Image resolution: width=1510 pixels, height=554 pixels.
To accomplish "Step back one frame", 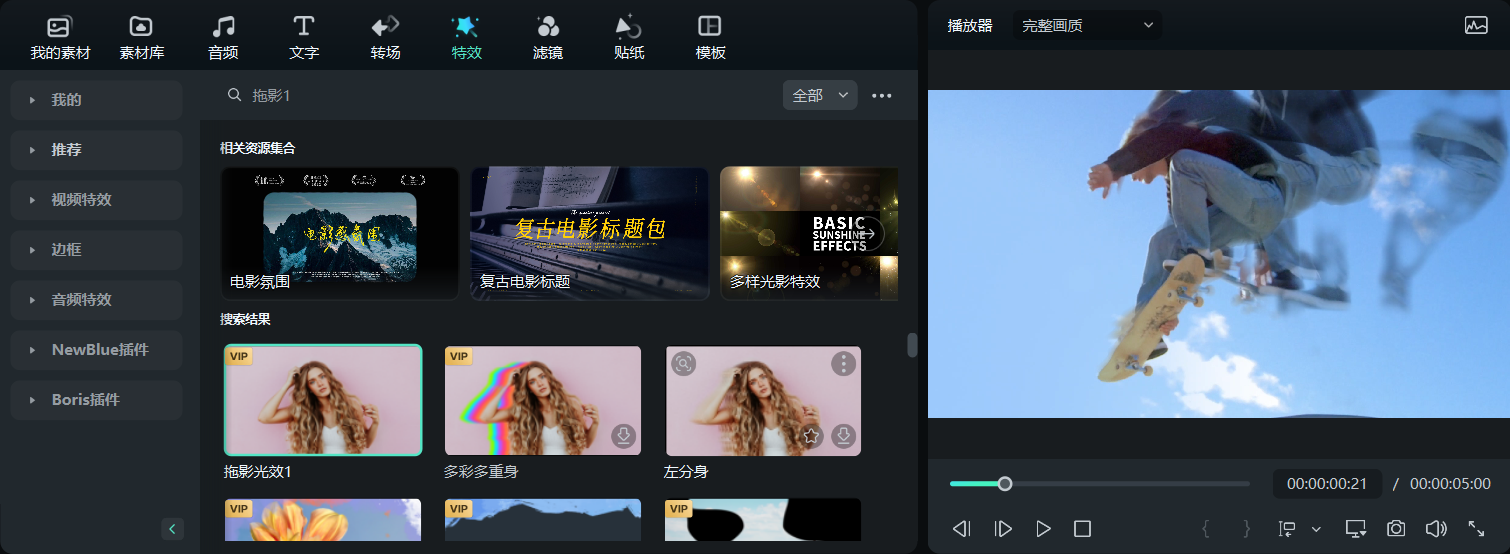I will click(962, 529).
